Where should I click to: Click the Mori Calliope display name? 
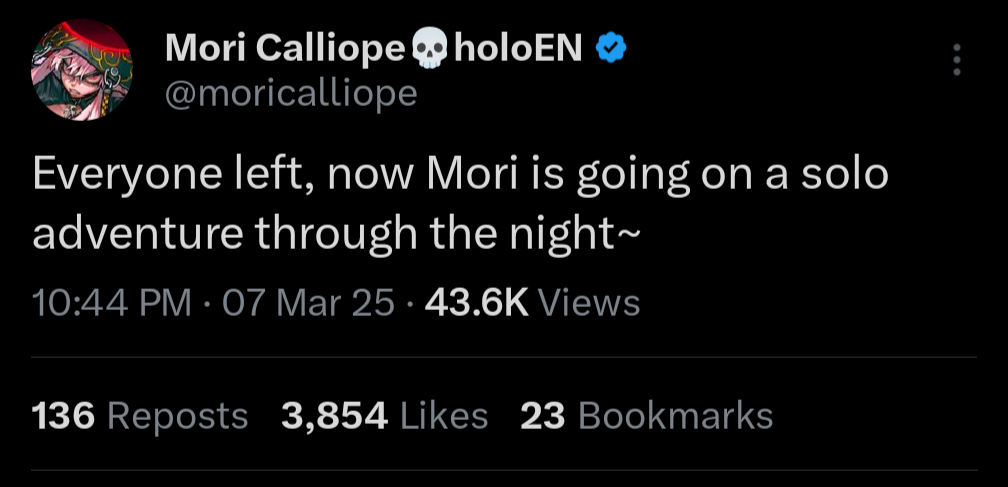(284, 47)
